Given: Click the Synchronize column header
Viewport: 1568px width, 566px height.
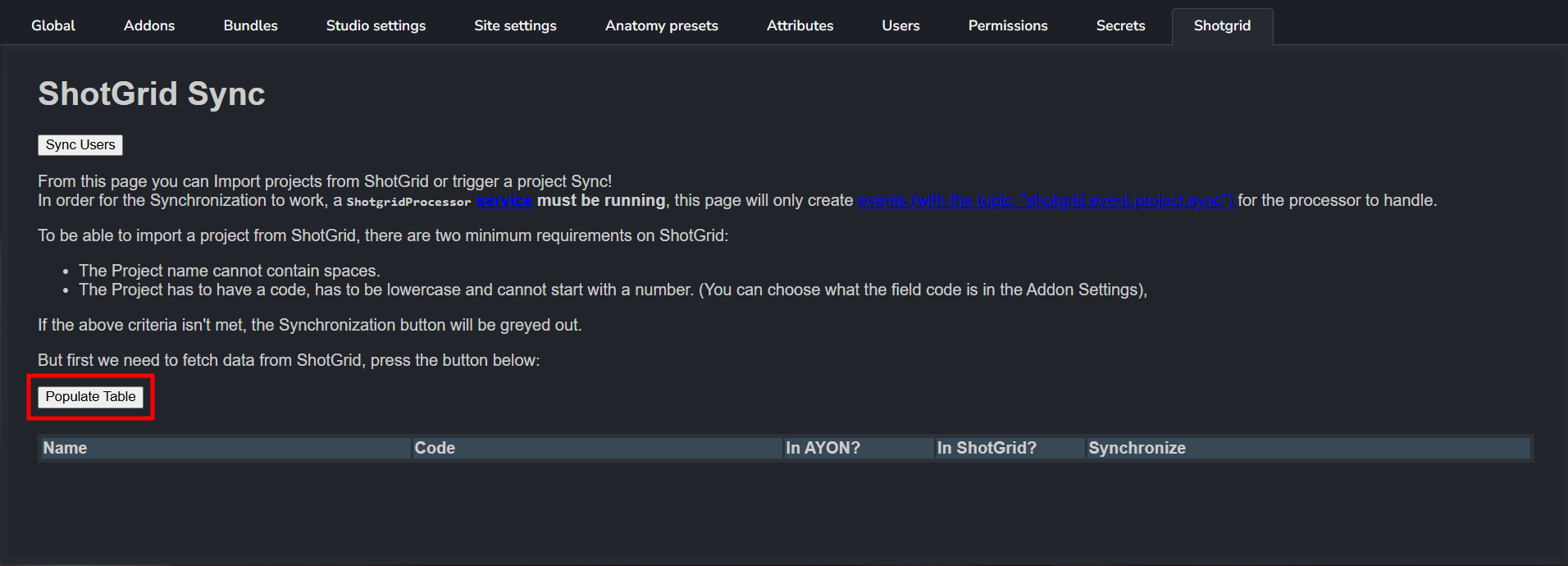Looking at the screenshot, I should (x=1307, y=448).
